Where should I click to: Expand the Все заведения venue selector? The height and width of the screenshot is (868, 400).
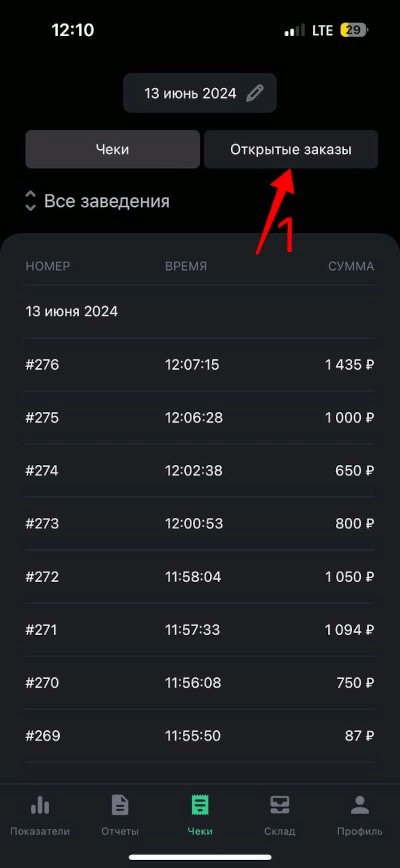(x=97, y=201)
